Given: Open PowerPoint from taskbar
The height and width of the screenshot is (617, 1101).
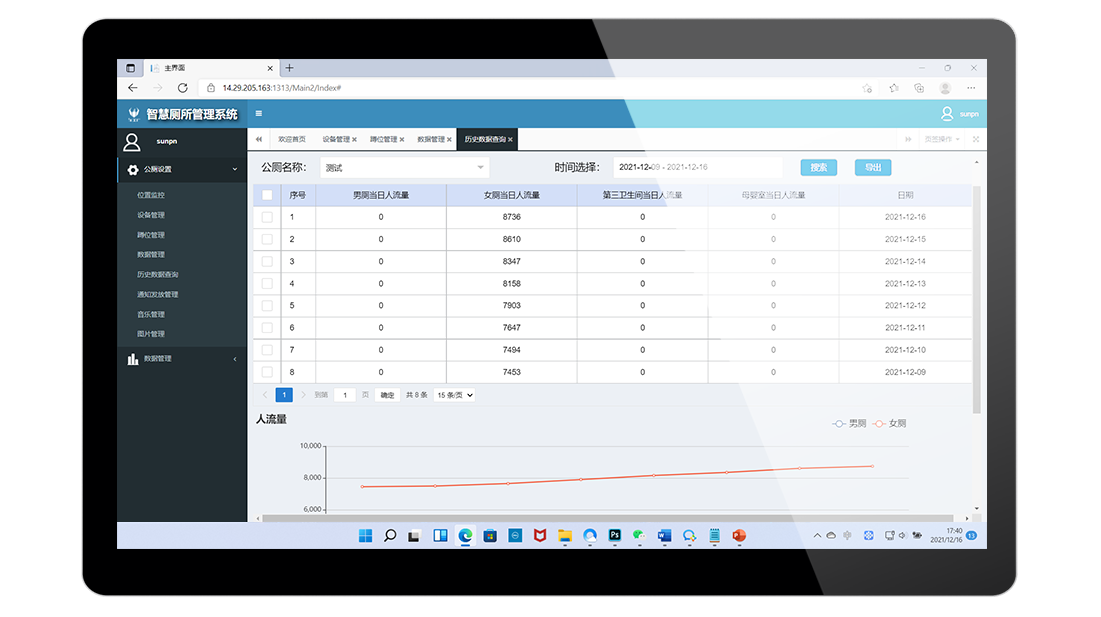Looking at the screenshot, I should (x=739, y=536).
